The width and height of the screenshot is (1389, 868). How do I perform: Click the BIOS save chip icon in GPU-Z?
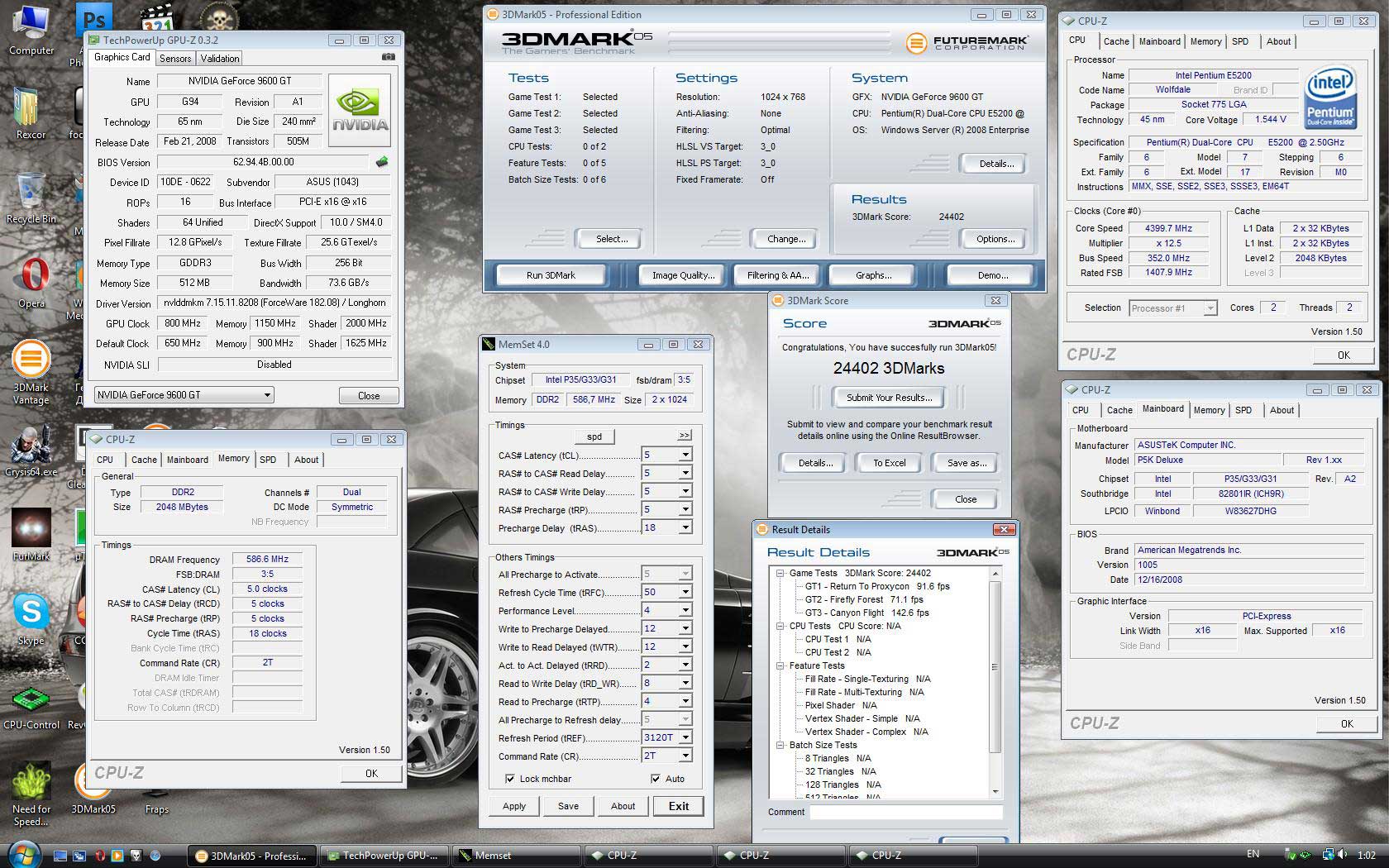(381, 162)
